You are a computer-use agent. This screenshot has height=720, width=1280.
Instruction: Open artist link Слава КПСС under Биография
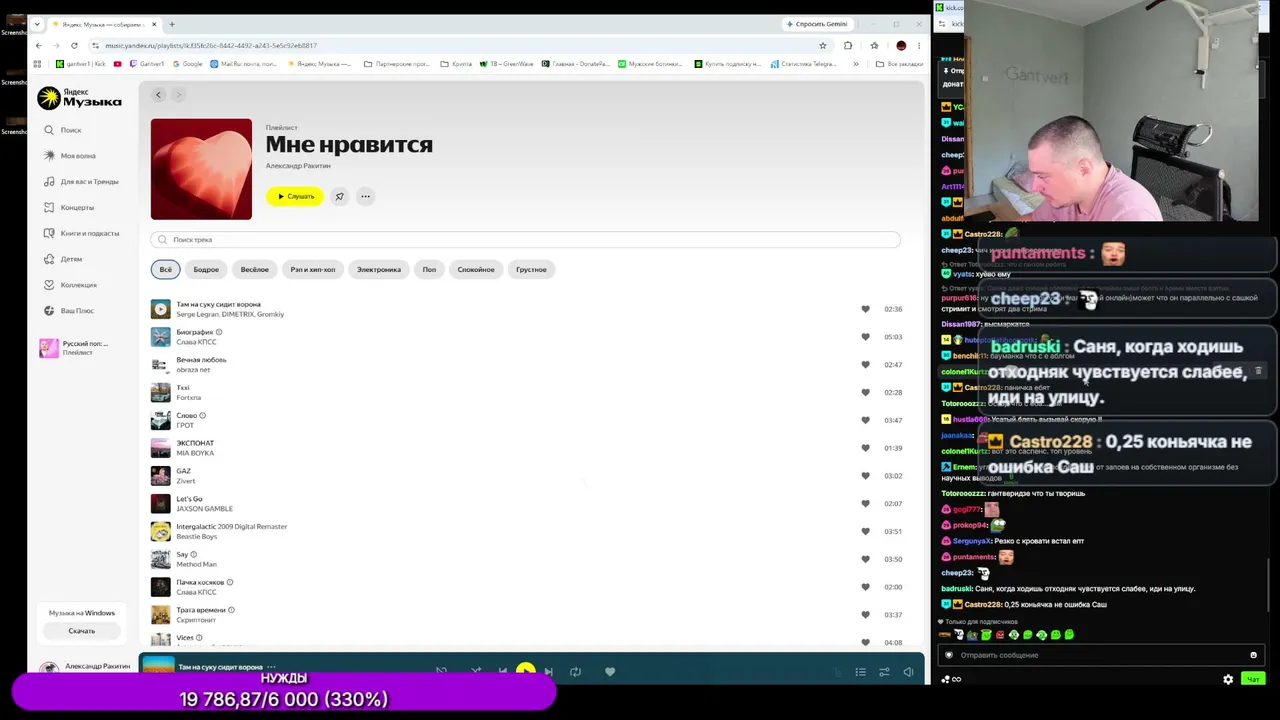click(196, 342)
